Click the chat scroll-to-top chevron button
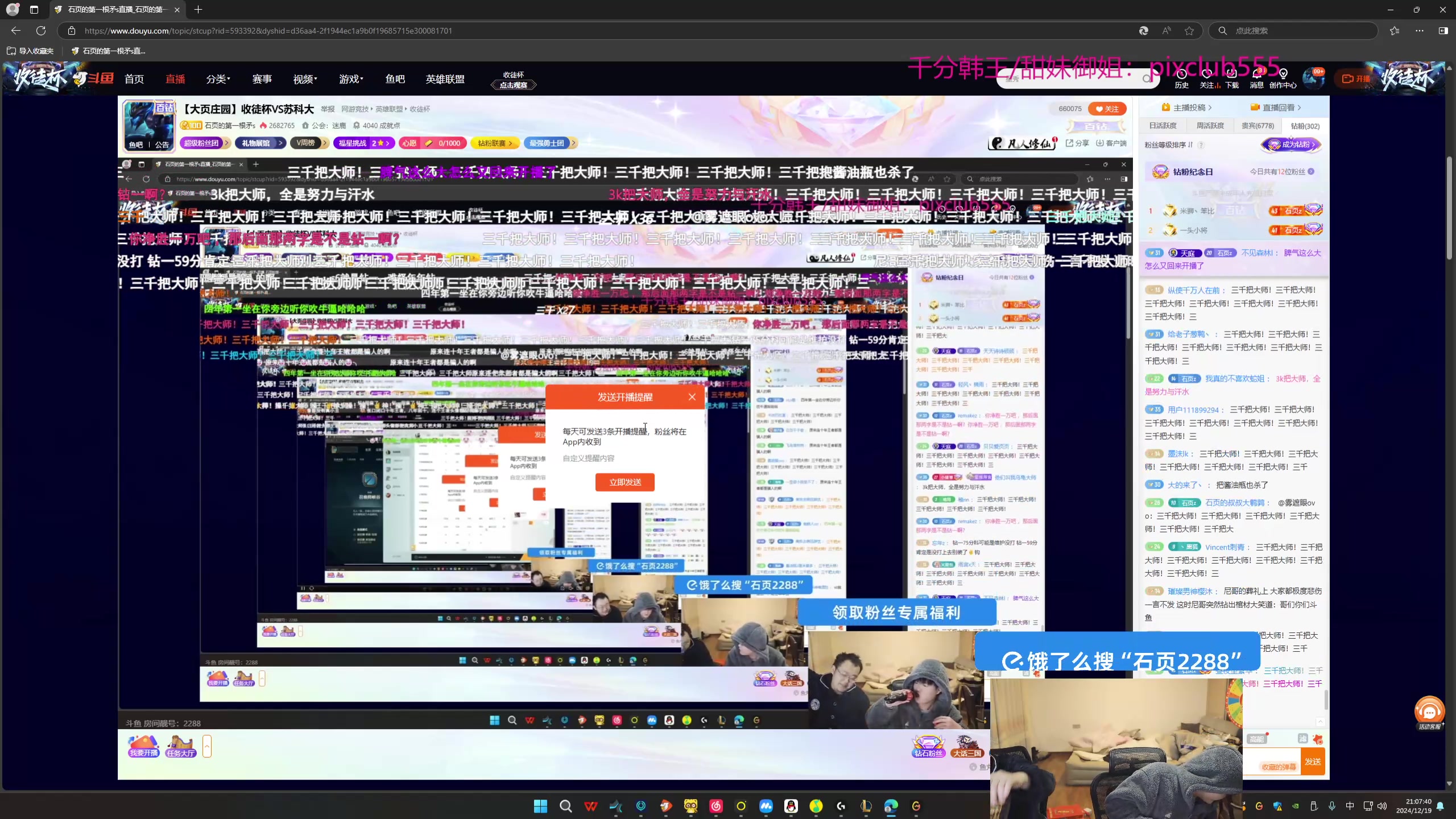Image resolution: width=1456 pixels, height=819 pixels. pos(1321,722)
